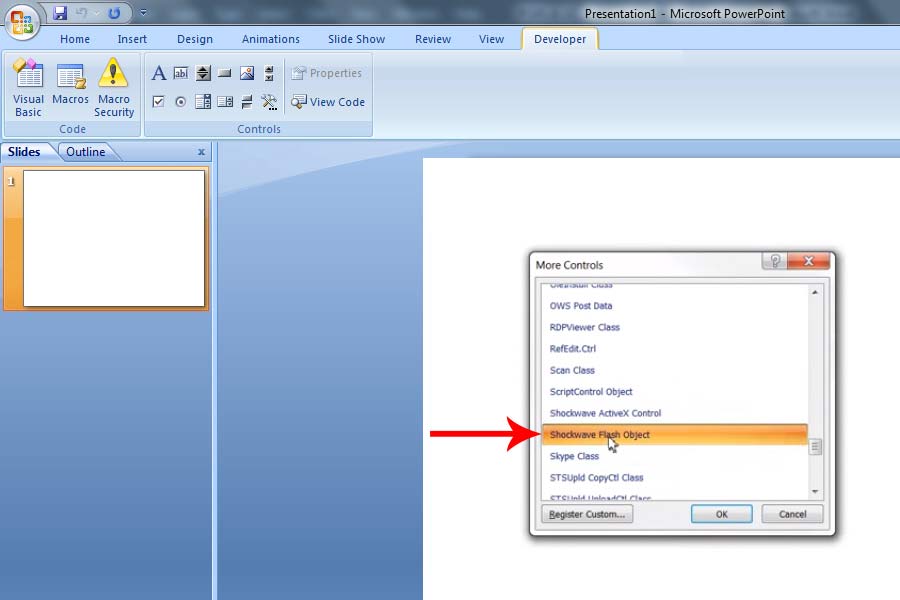Switch to the Slides pane tab
Screen dimensions: 900x600
click(25, 152)
